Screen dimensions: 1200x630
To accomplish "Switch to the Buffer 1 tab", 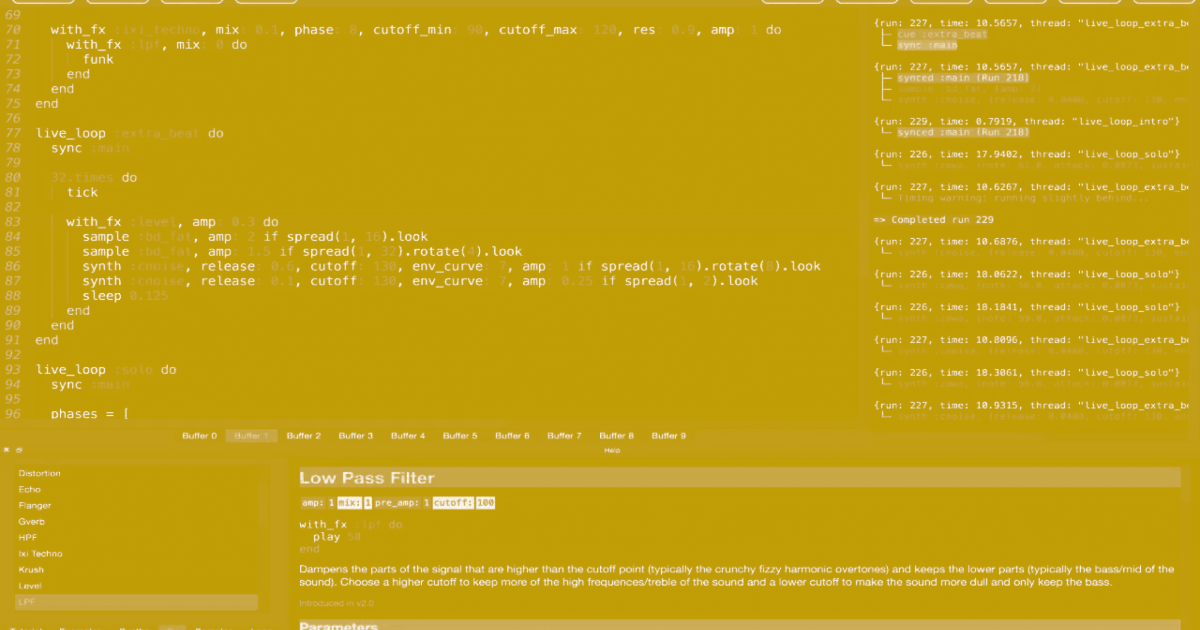I will 251,436.
